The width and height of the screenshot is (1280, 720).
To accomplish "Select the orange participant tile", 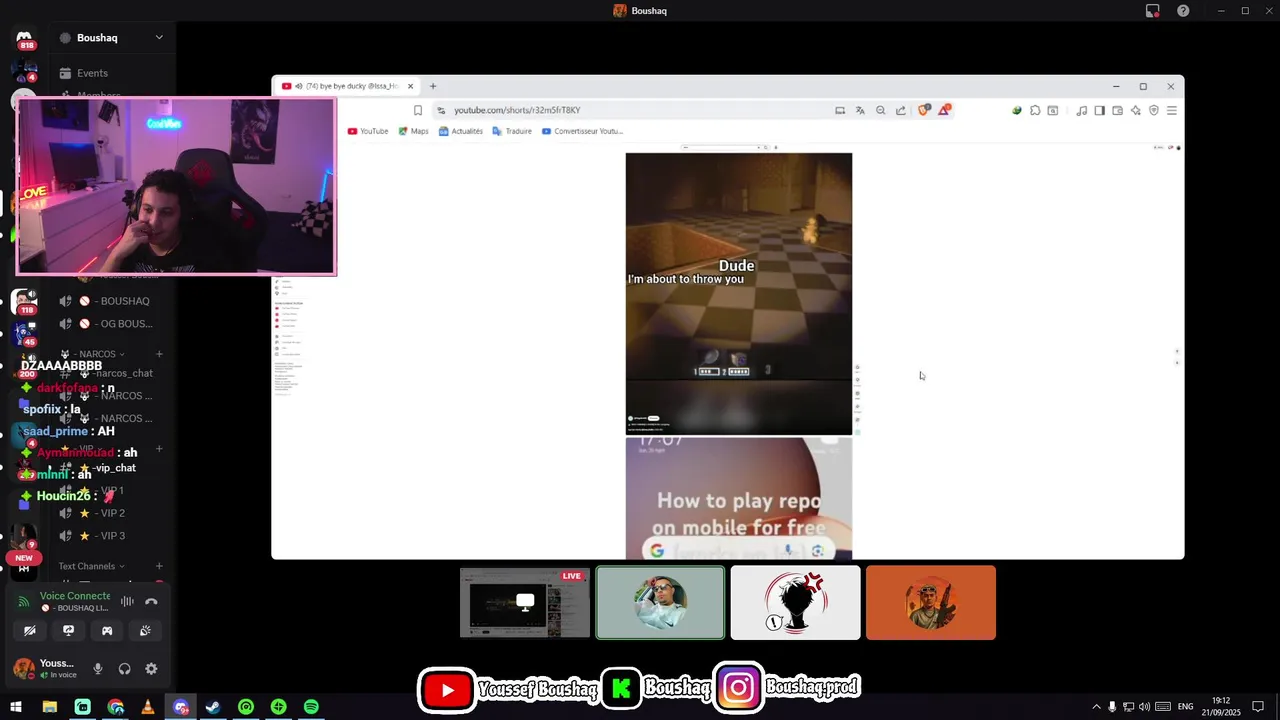I will point(931,603).
